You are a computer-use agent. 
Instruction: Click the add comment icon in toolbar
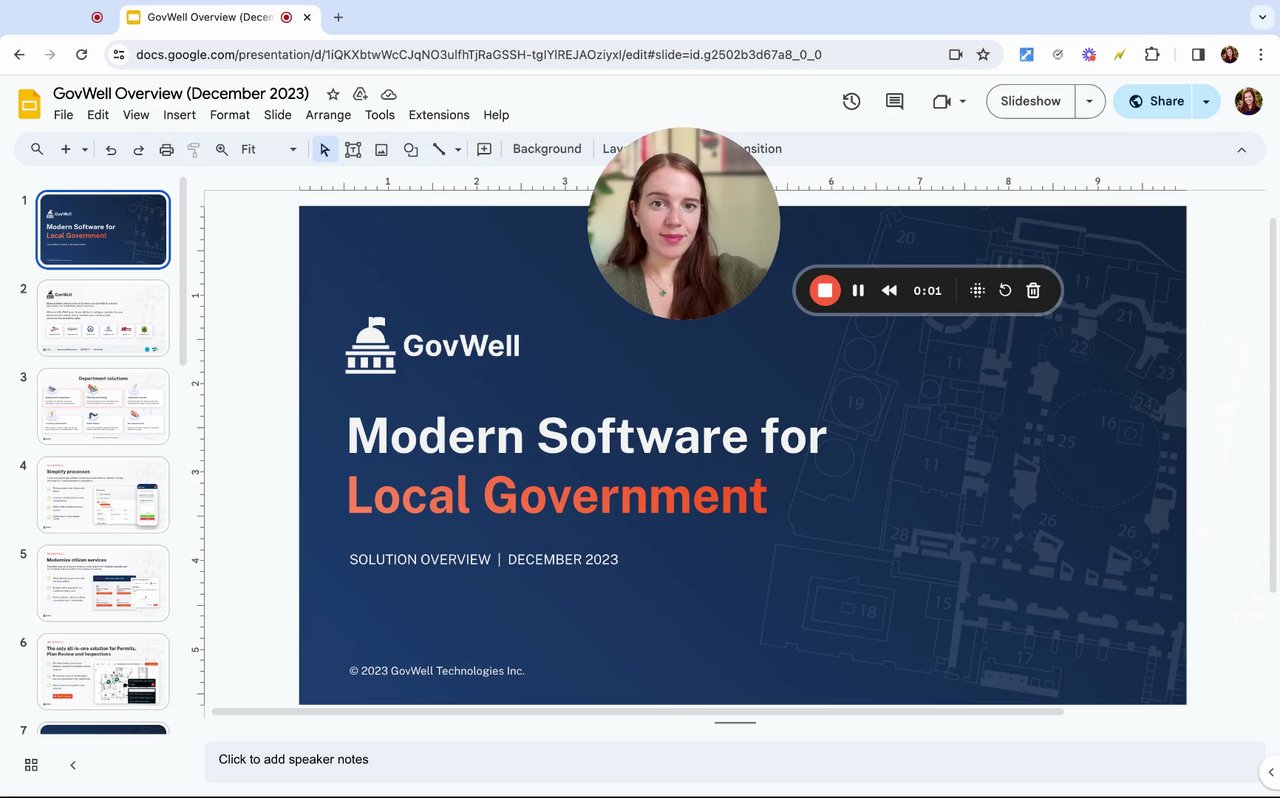(x=484, y=149)
